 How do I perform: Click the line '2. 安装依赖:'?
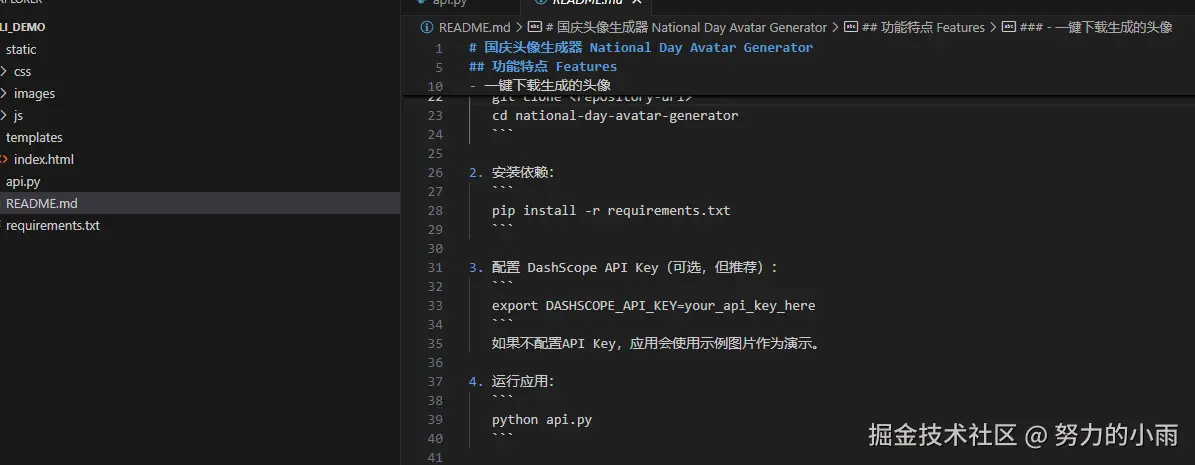(512, 172)
